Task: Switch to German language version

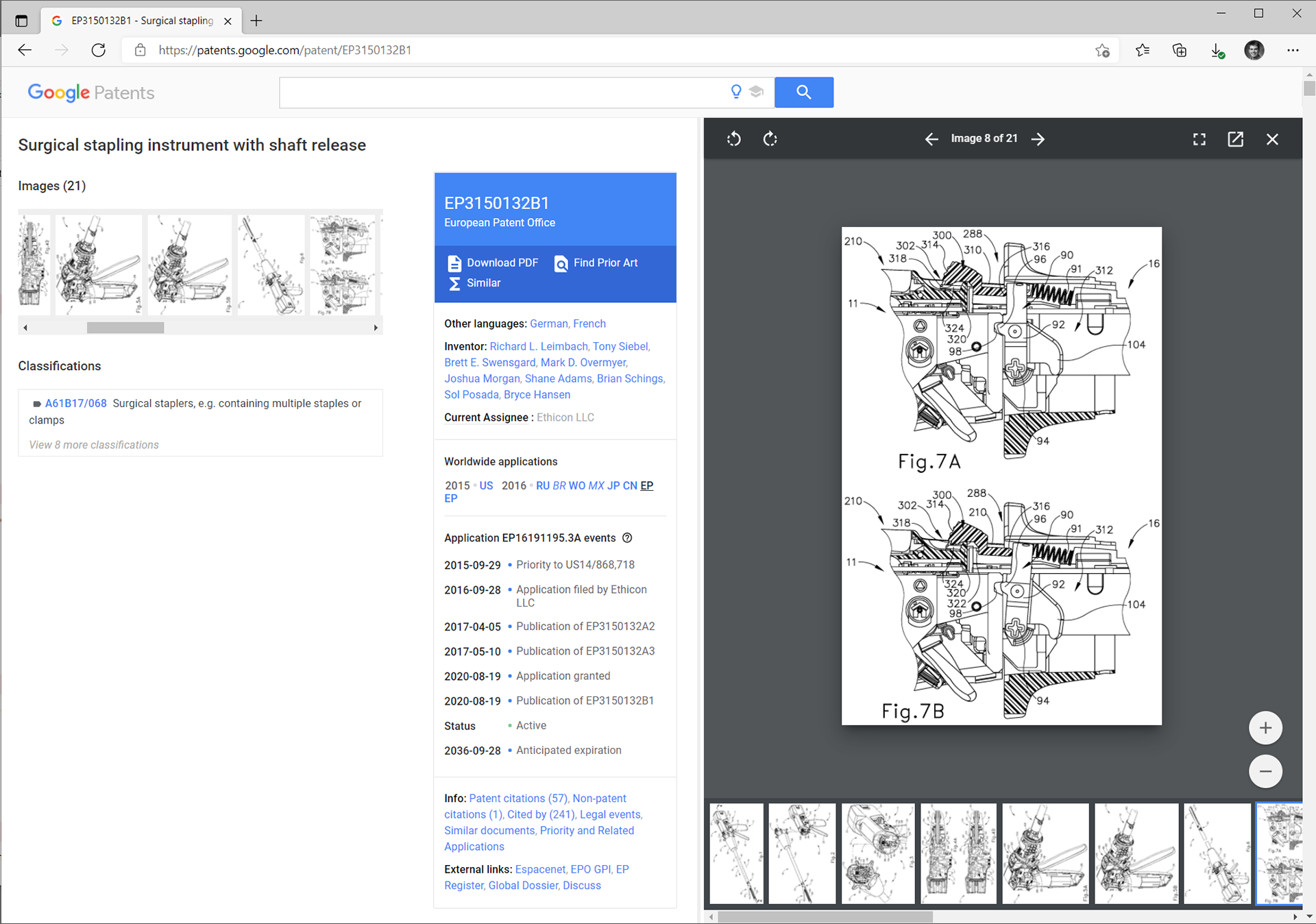Action: point(548,324)
